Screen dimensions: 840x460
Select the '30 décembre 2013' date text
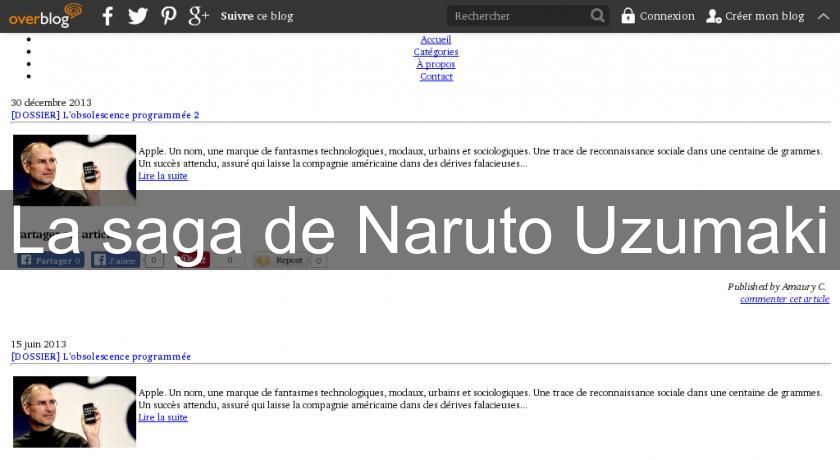click(51, 102)
